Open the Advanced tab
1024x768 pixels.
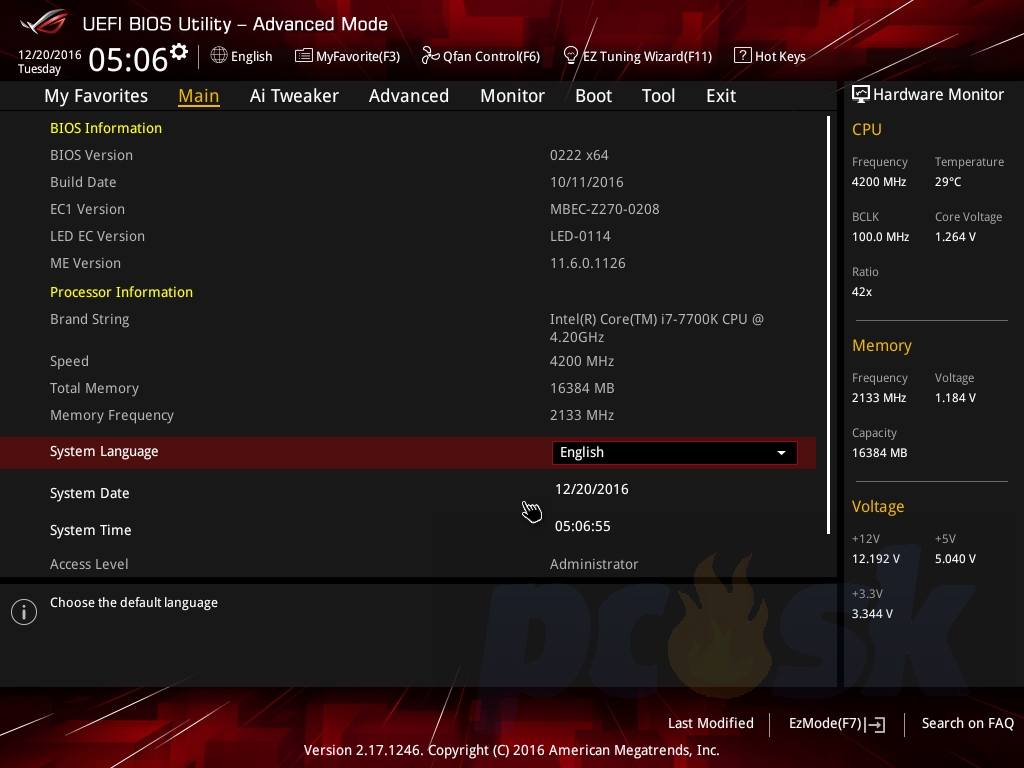click(x=409, y=96)
